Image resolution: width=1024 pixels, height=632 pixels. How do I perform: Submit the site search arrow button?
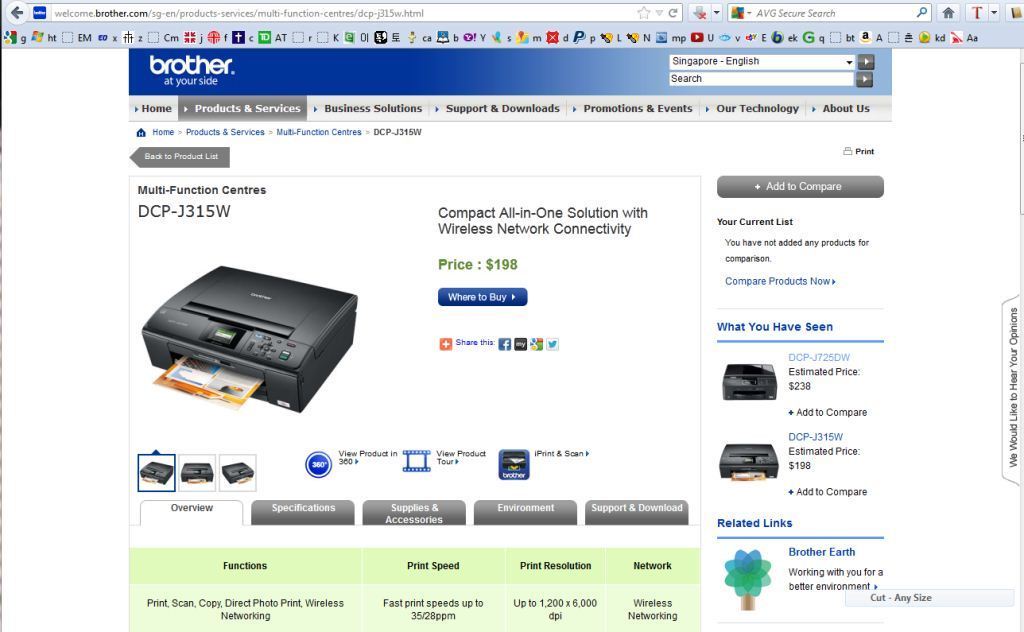(x=865, y=79)
